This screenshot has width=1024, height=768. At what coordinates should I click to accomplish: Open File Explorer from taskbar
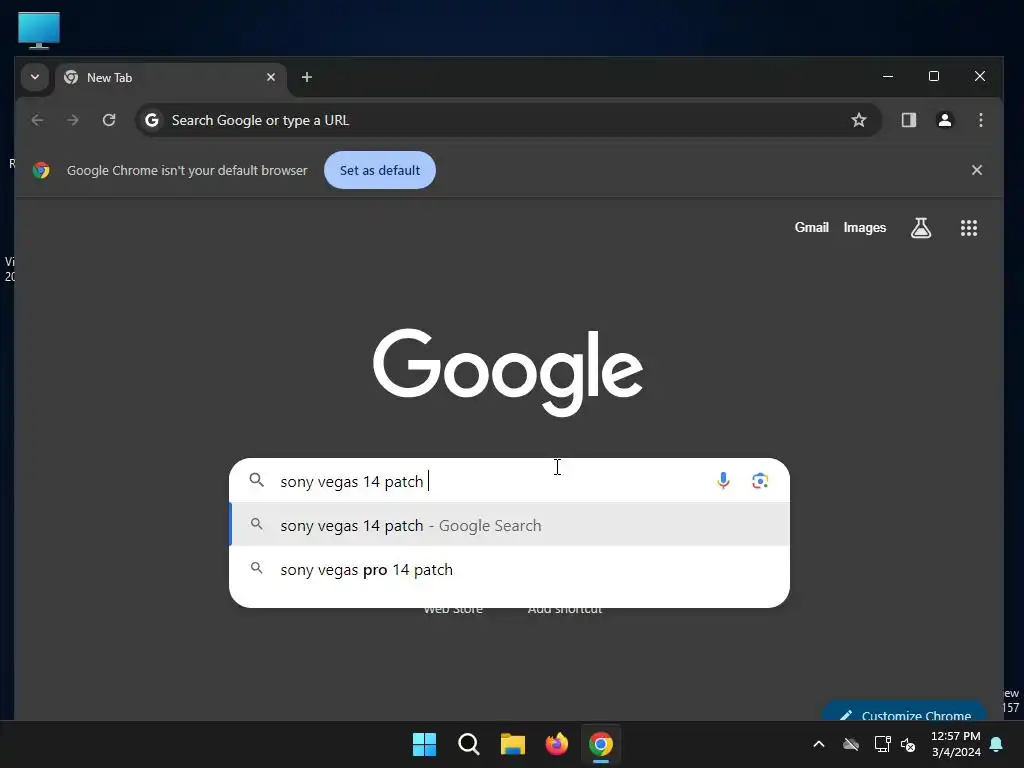point(513,744)
